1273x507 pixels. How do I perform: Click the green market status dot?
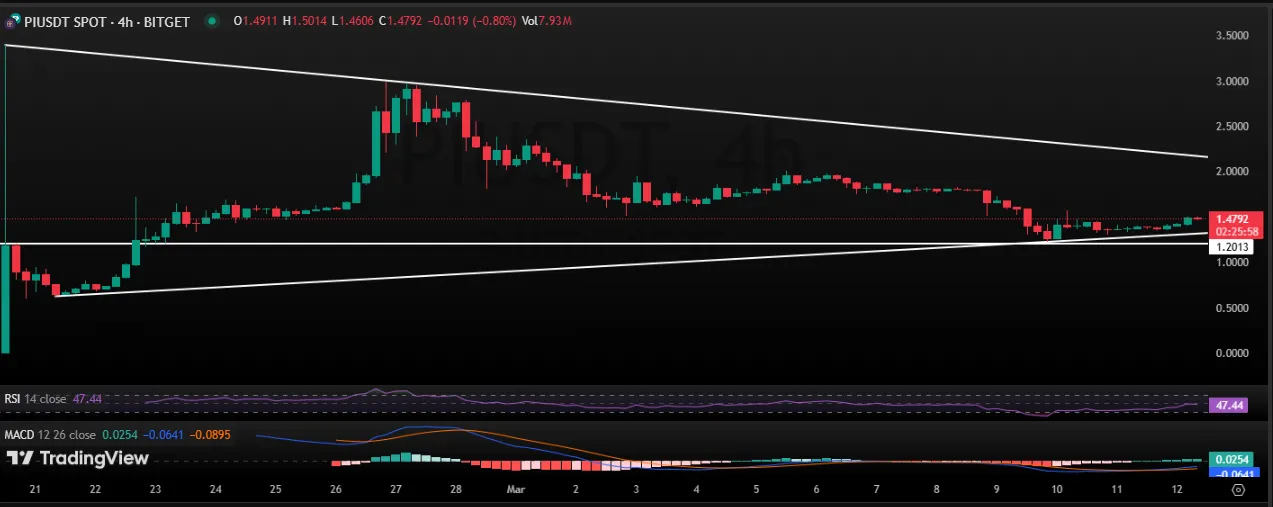pyautogui.click(x=212, y=20)
